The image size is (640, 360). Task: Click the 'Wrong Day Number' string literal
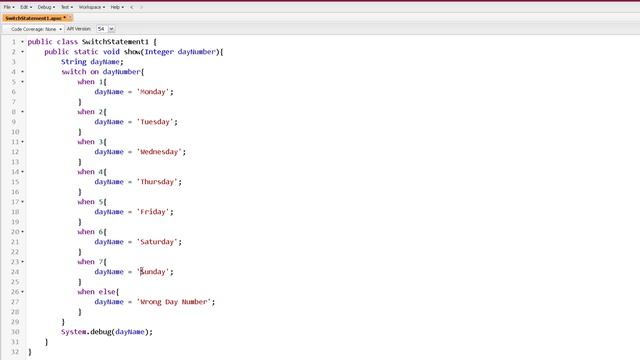click(173, 302)
